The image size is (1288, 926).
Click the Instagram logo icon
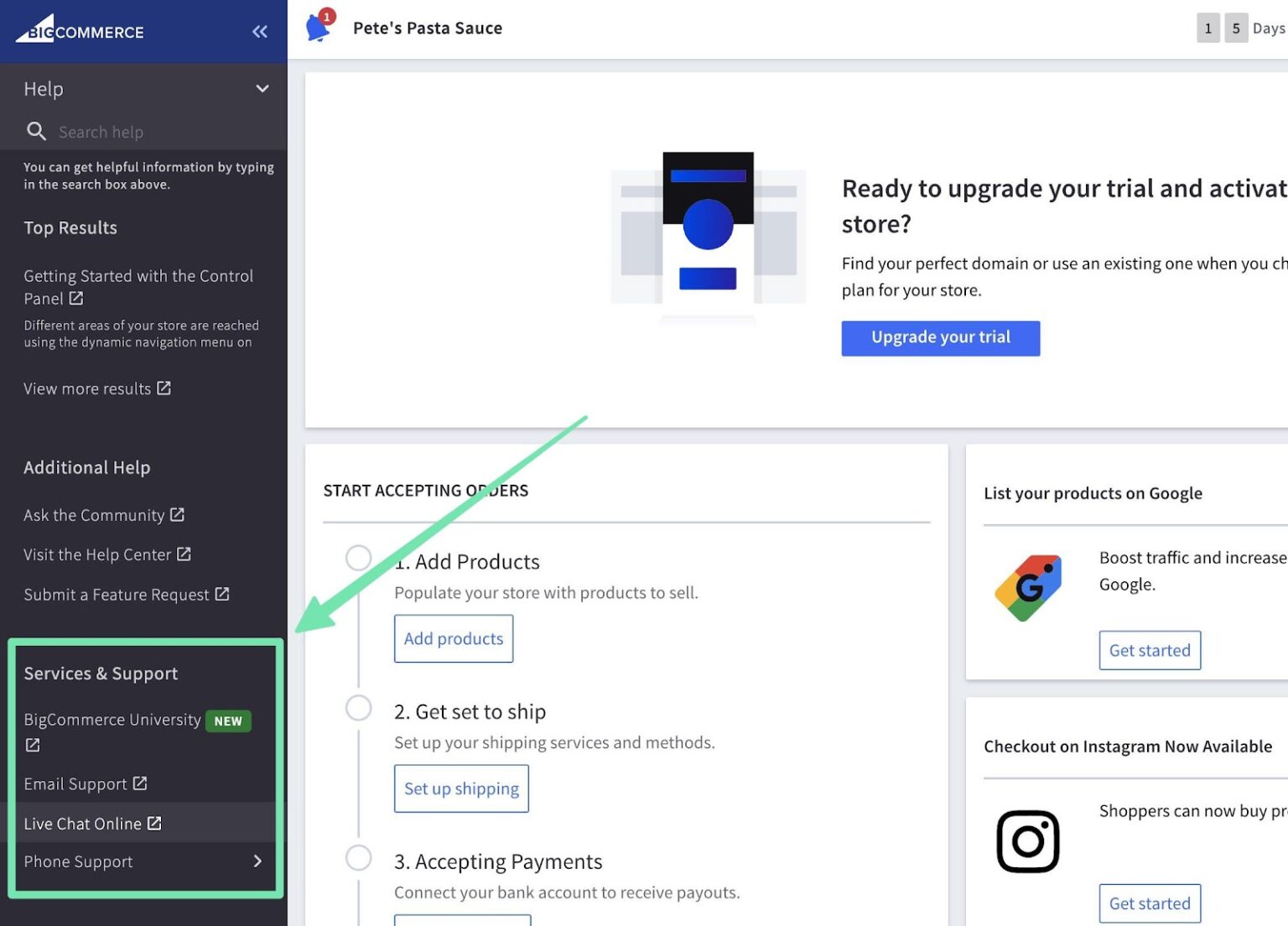(1028, 841)
